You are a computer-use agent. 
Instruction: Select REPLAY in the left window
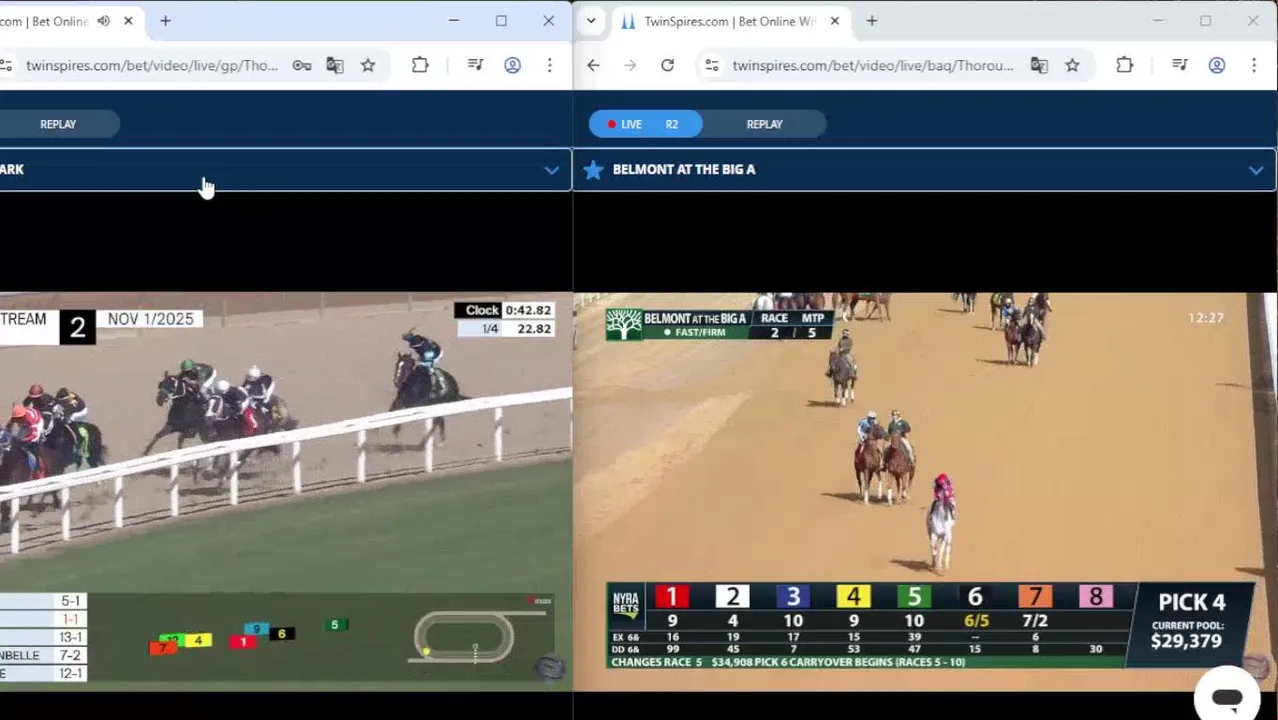pos(58,124)
